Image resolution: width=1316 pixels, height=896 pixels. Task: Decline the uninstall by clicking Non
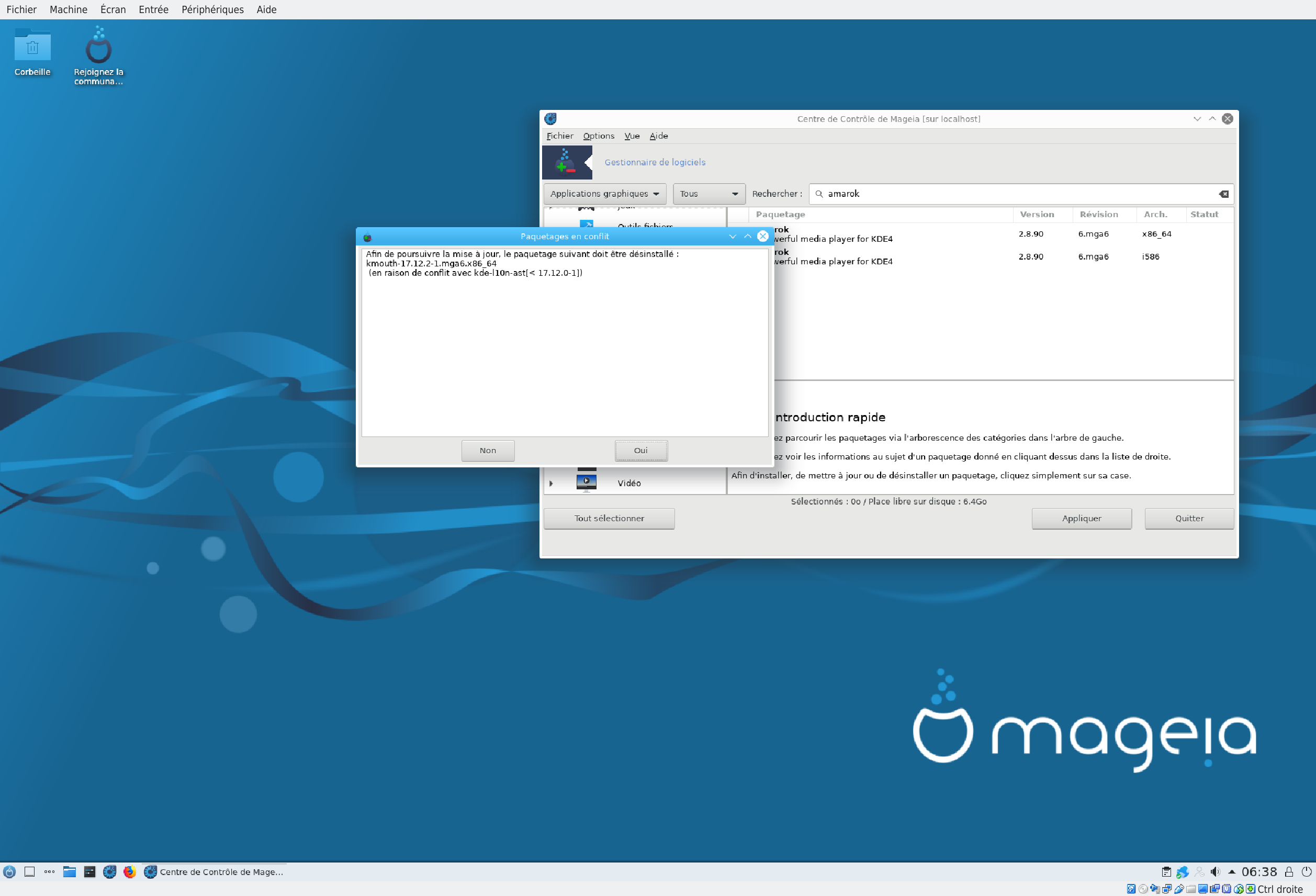click(x=488, y=450)
